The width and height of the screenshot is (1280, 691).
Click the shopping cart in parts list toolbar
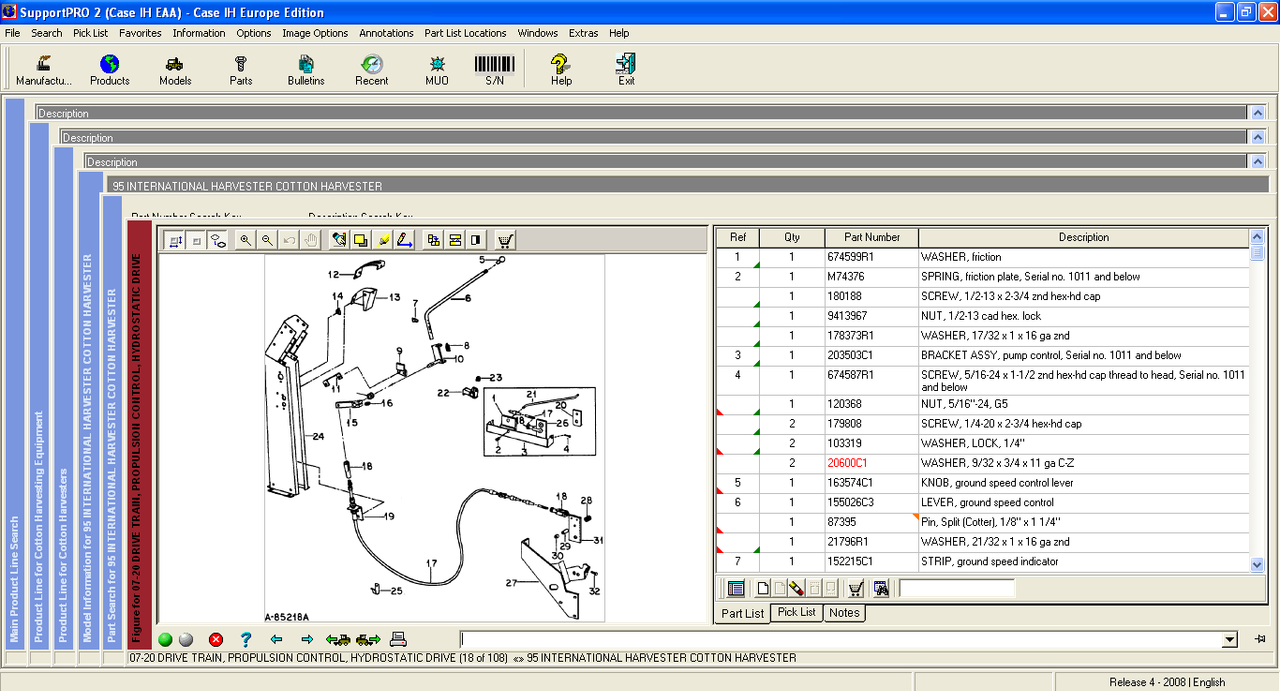pyautogui.click(x=856, y=588)
